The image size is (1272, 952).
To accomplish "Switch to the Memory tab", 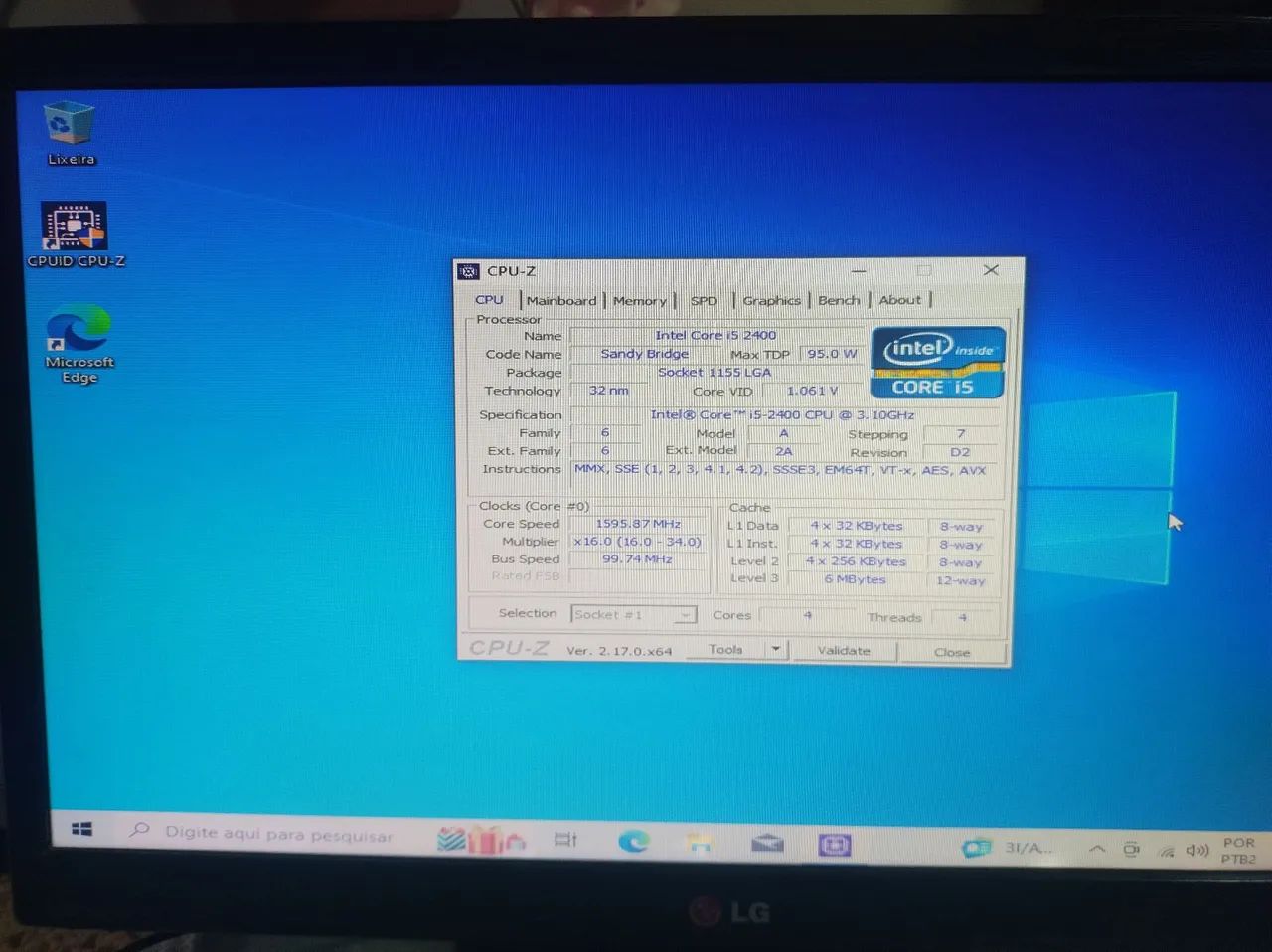I will 639,300.
